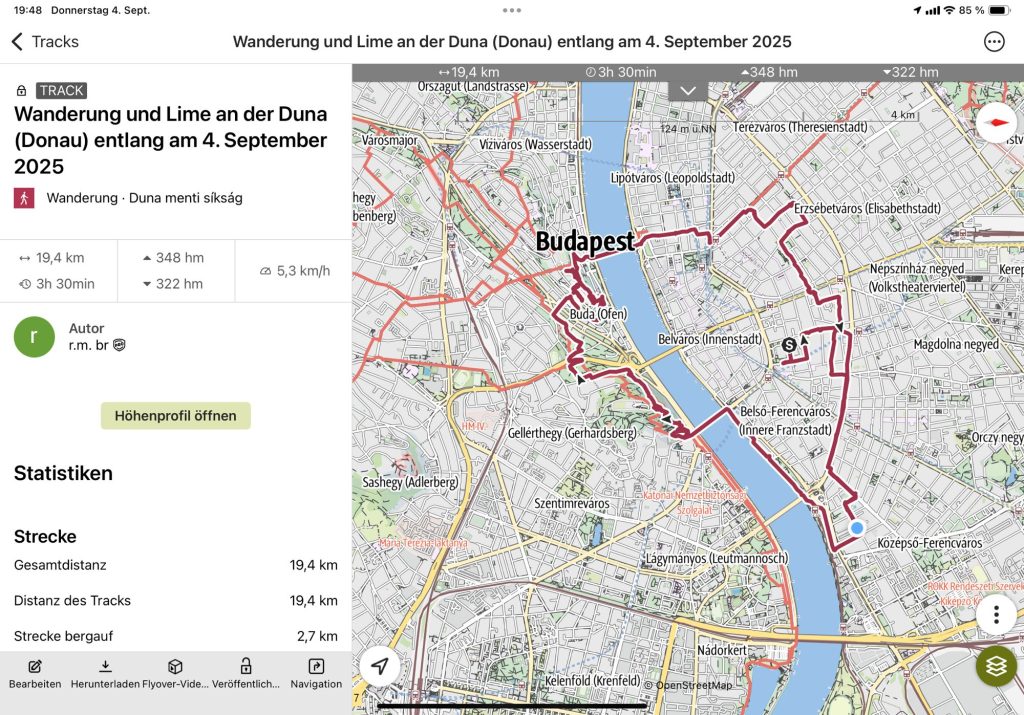1024x715 pixels.
Task: Click Höhenprofil öffnen button
Action: (175, 416)
